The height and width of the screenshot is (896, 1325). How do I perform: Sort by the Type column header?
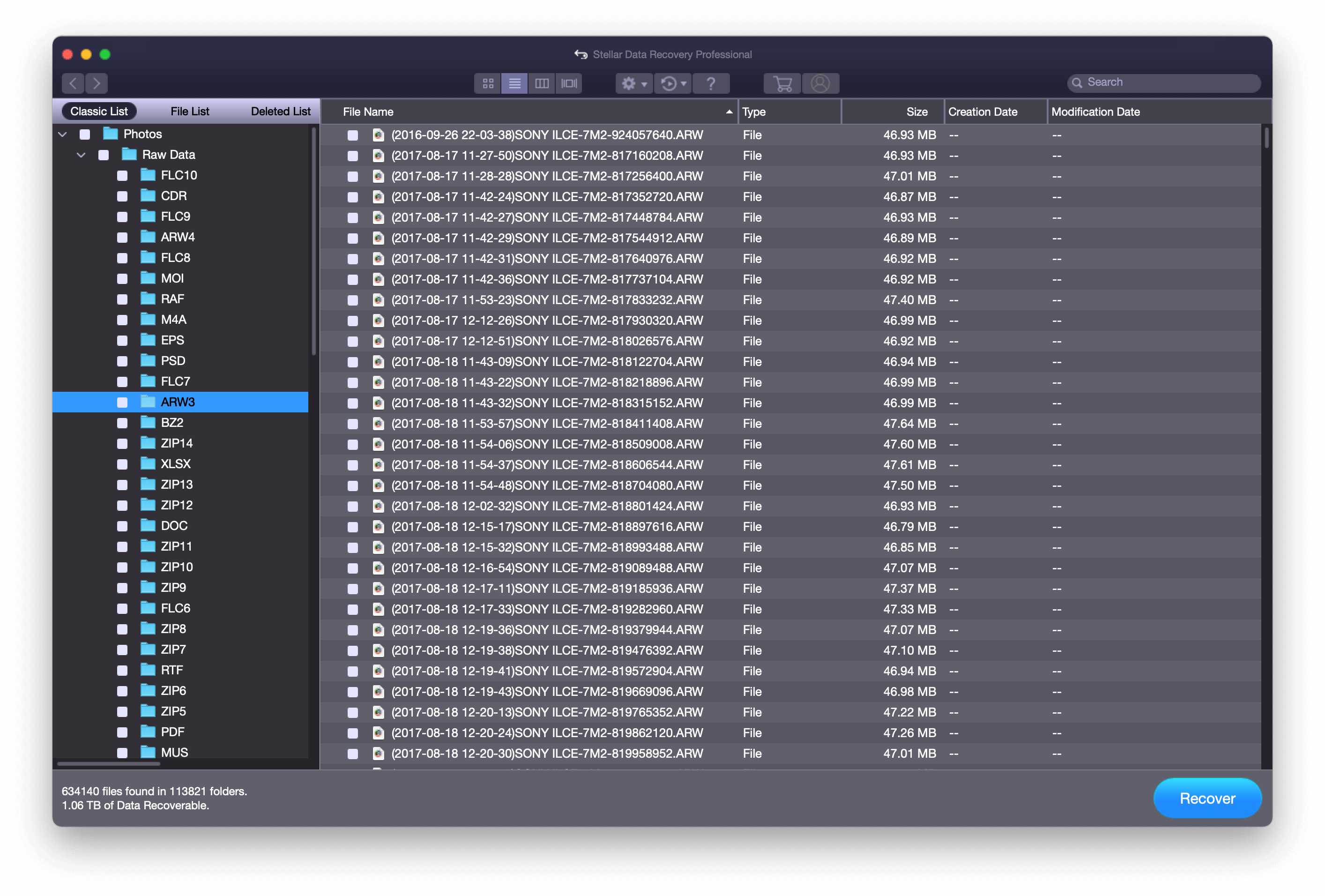(789, 112)
